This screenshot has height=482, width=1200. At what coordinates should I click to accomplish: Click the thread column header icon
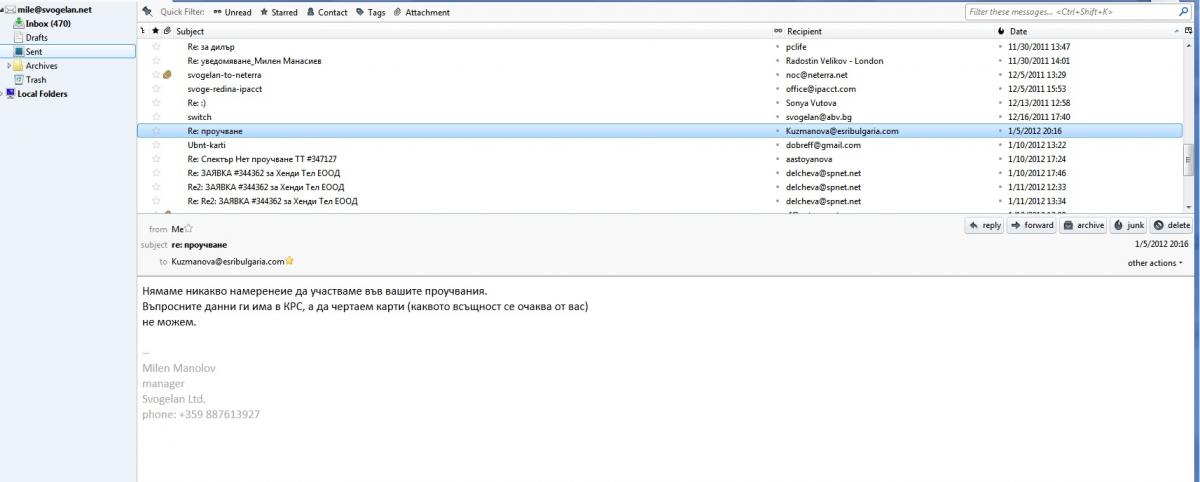pyautogui.click(x=142, y=32)
